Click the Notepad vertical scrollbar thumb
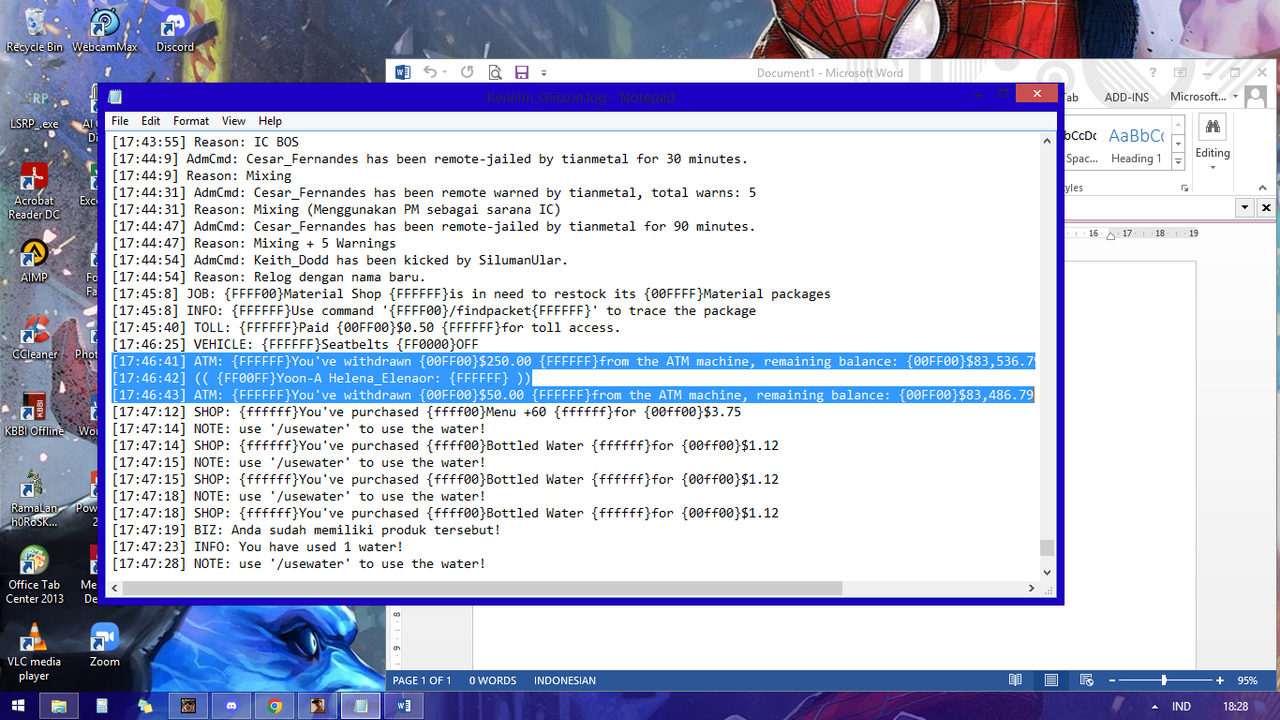This screenshot has height=720, width=1280. click(1047, 547)
